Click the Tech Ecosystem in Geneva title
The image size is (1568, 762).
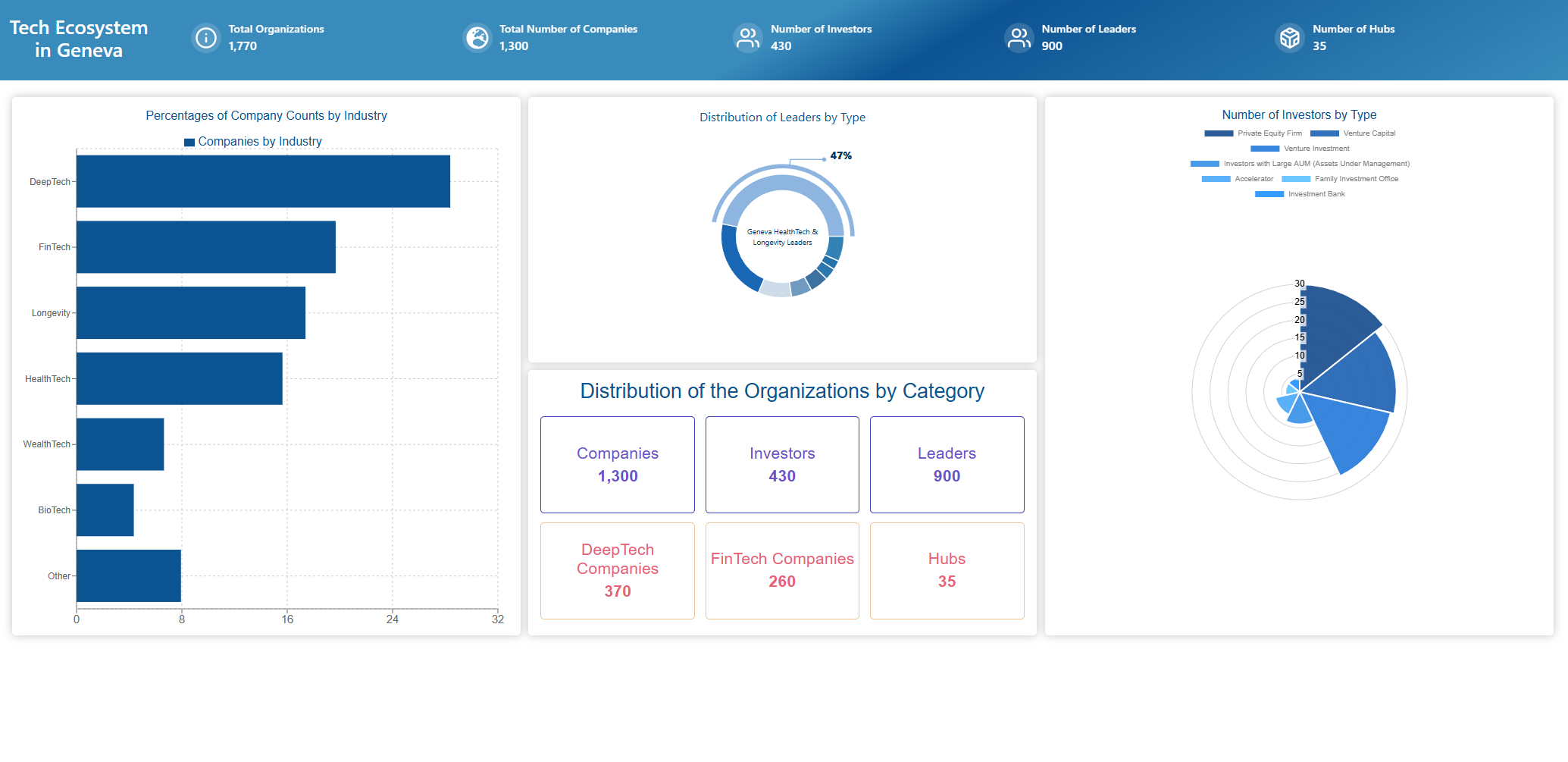click(x=79, y=39)
